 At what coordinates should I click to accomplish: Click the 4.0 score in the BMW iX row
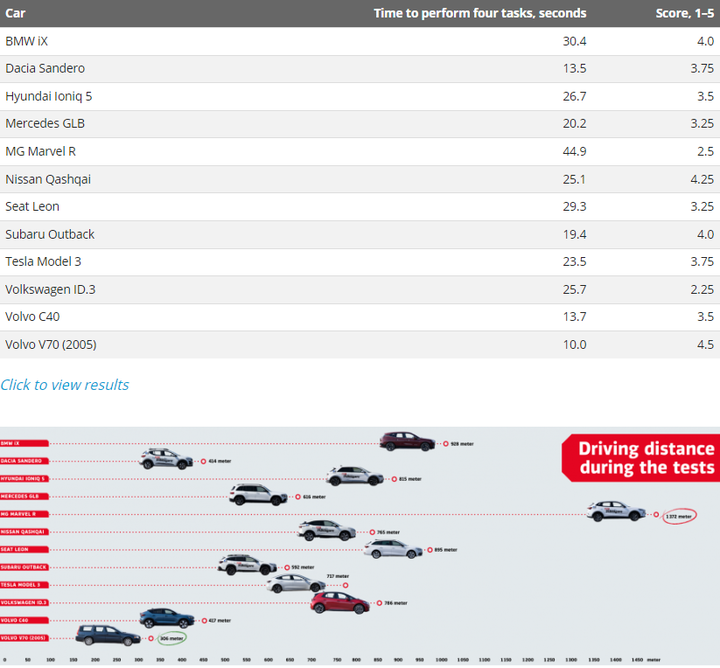tap(705, 41)
